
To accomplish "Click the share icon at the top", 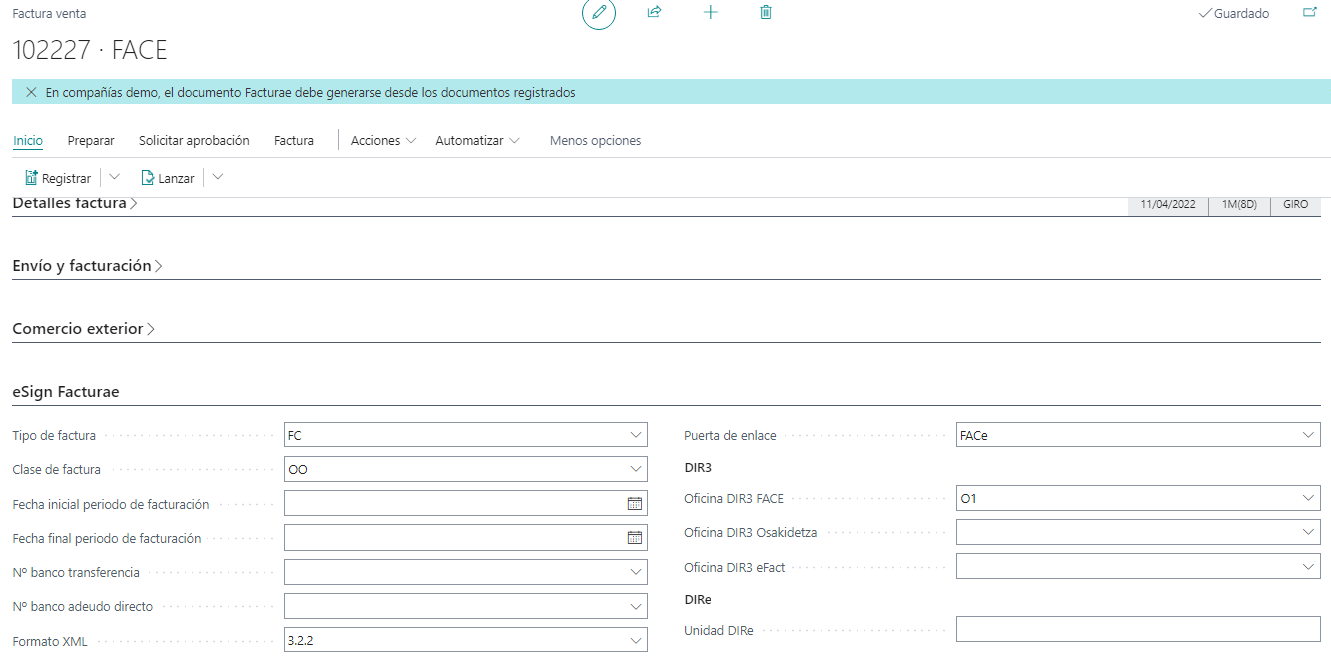I will [x=654, y=12].
